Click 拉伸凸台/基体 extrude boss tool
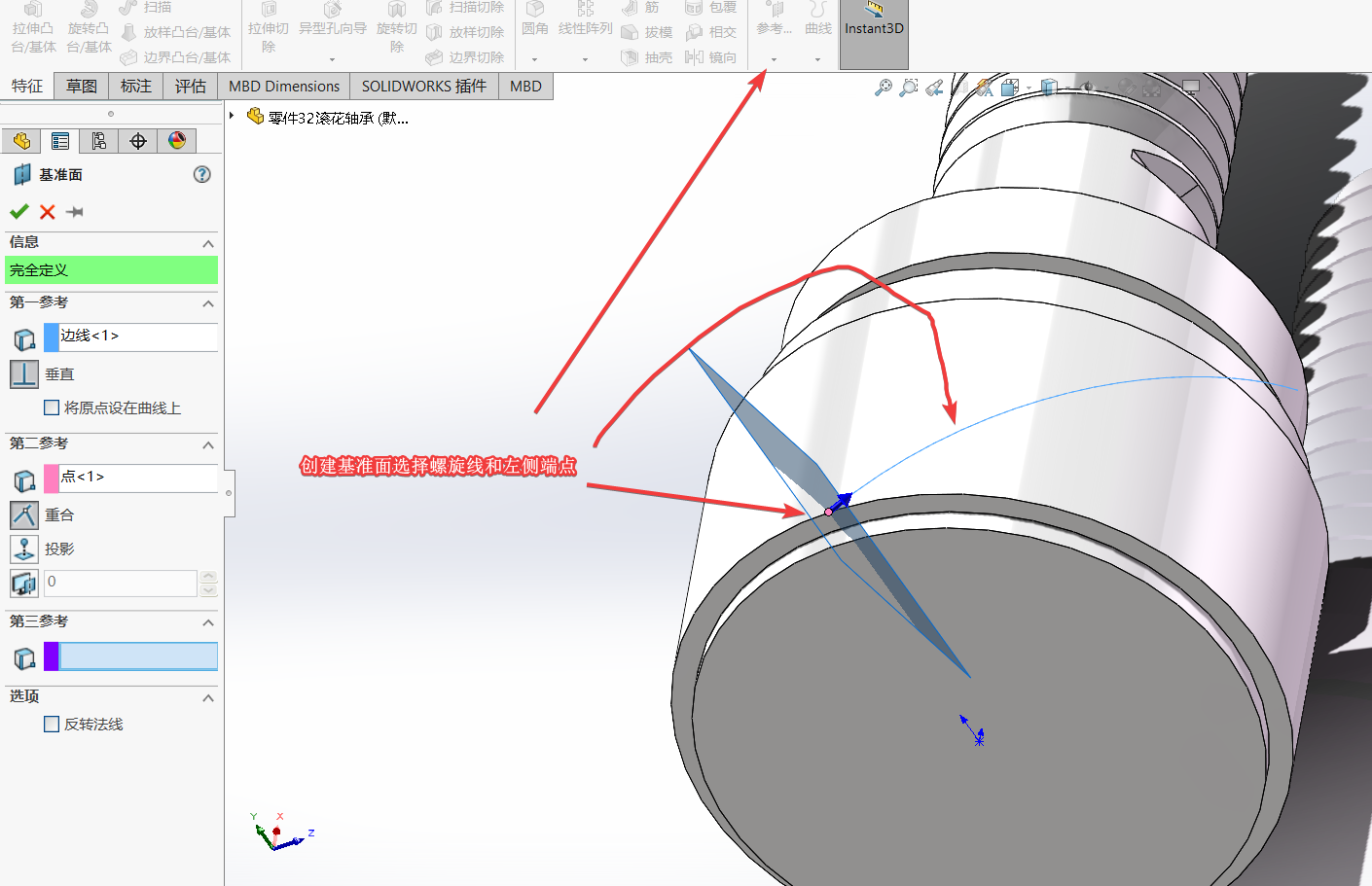 (x=34, y=28)
